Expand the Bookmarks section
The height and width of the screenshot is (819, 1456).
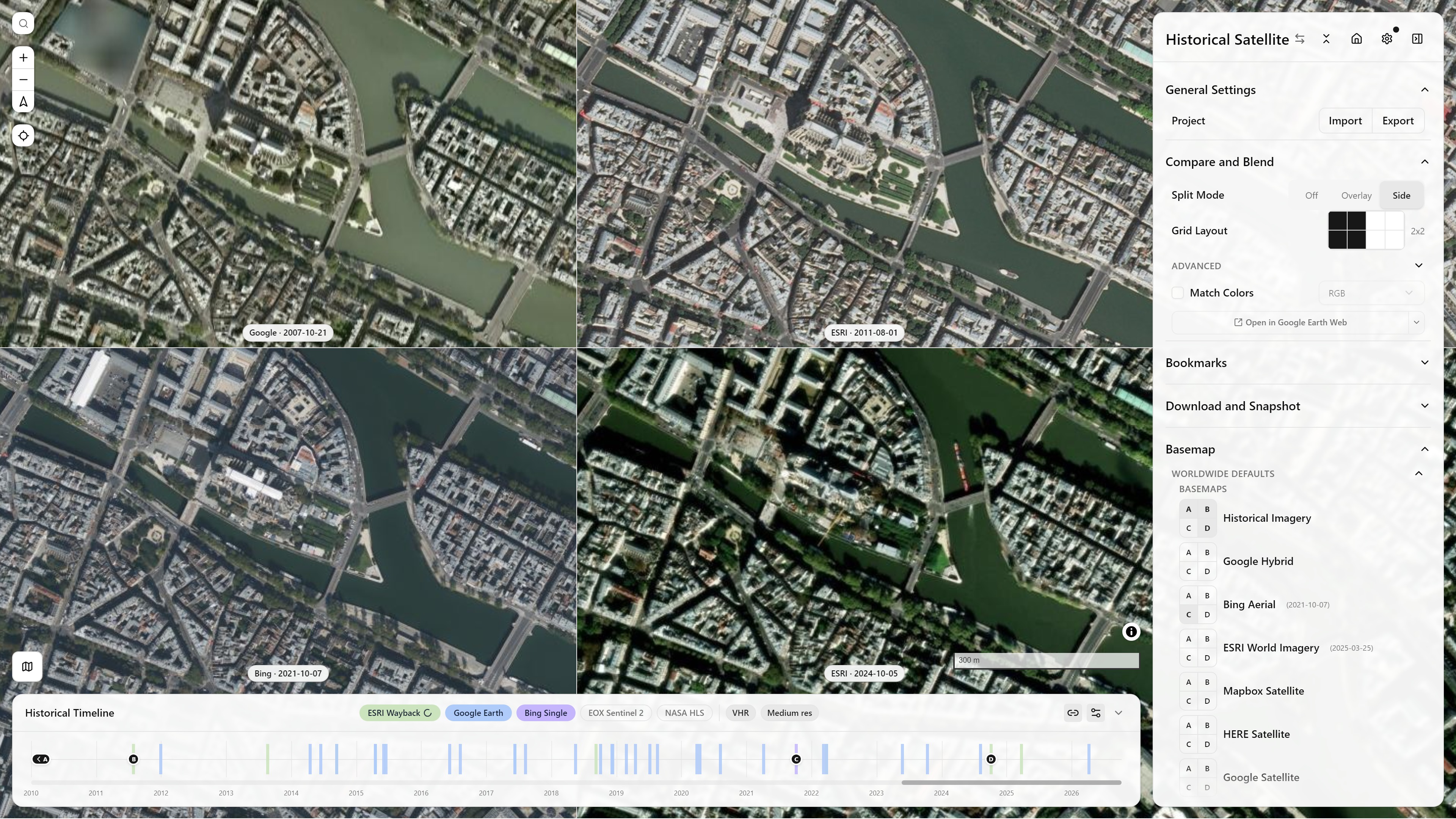tap(1425, 363)
